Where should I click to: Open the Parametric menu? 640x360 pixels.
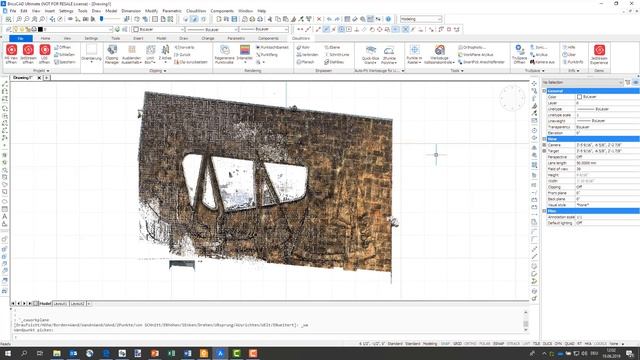point(172,11)
